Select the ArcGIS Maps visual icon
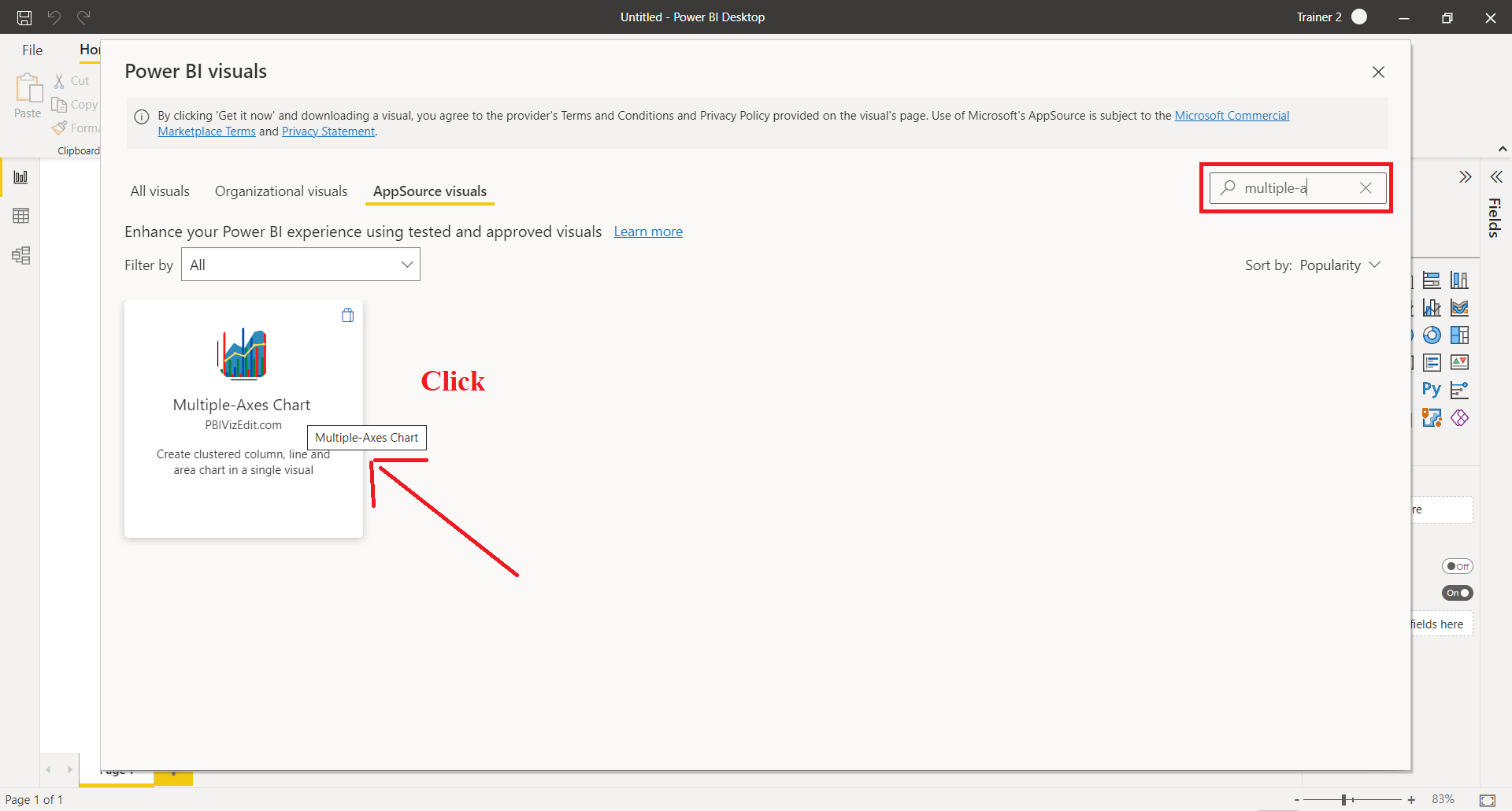This screenshot has width=1512, height=811. [x=1432, y=418]
